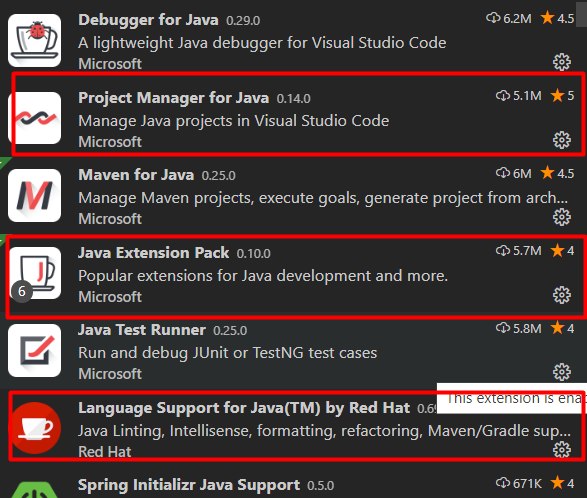Select the Java Extension Pack title
Viewport: 587px width, 498px height.
point(153,253)
